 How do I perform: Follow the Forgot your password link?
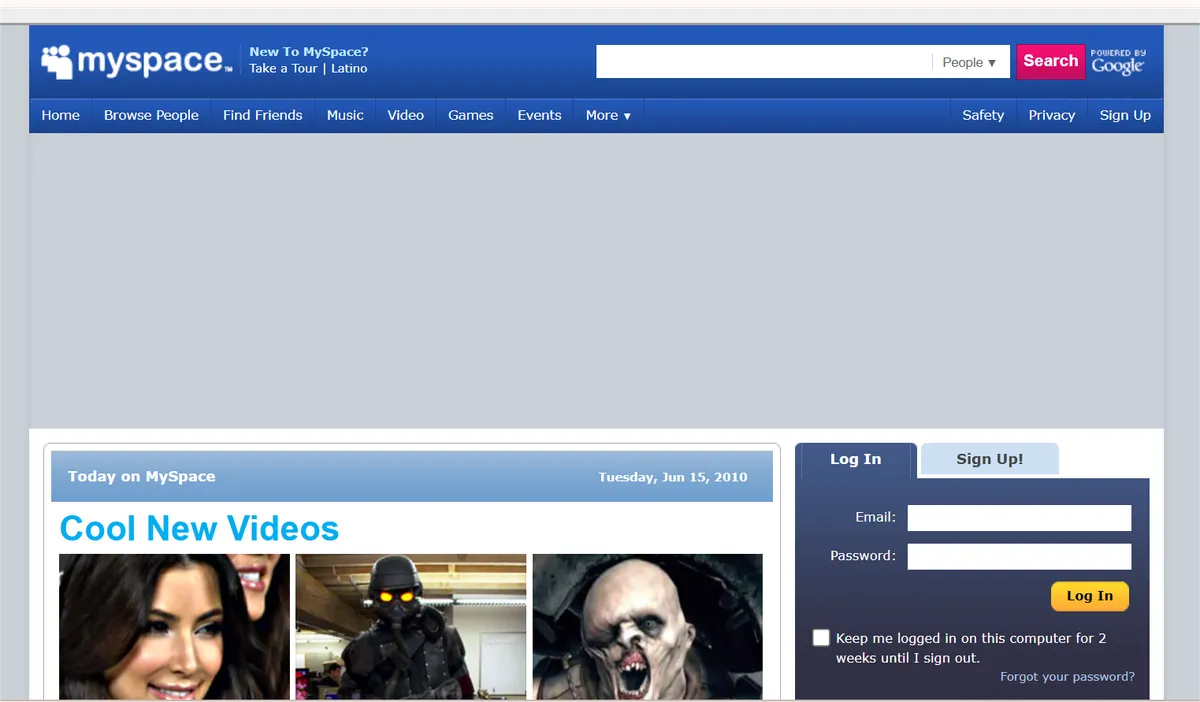pos(1067,677)
